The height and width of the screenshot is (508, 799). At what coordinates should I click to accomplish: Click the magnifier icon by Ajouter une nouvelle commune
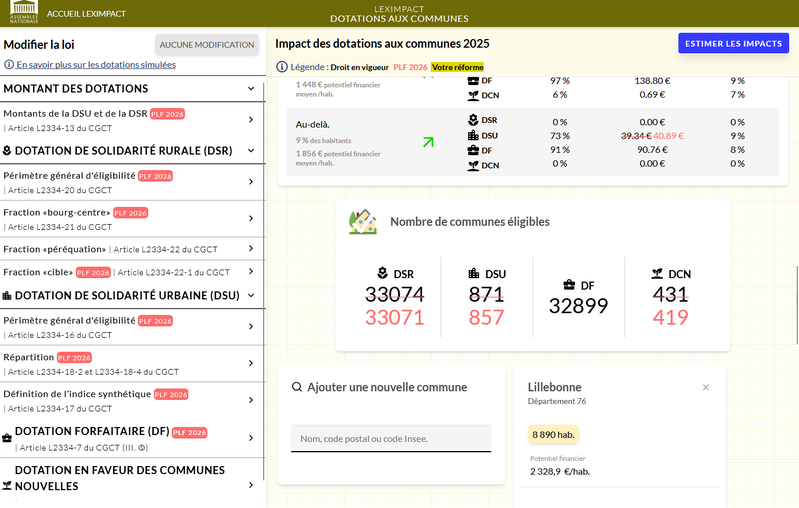297,387
